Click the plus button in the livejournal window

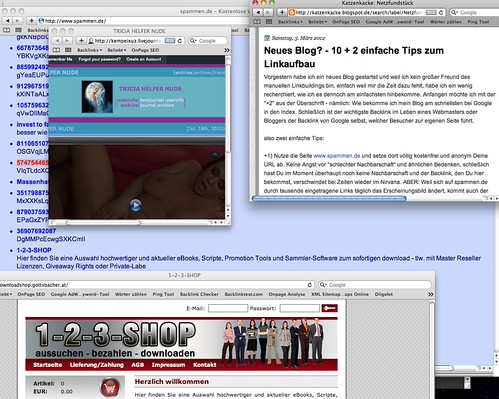pos(81,41)
